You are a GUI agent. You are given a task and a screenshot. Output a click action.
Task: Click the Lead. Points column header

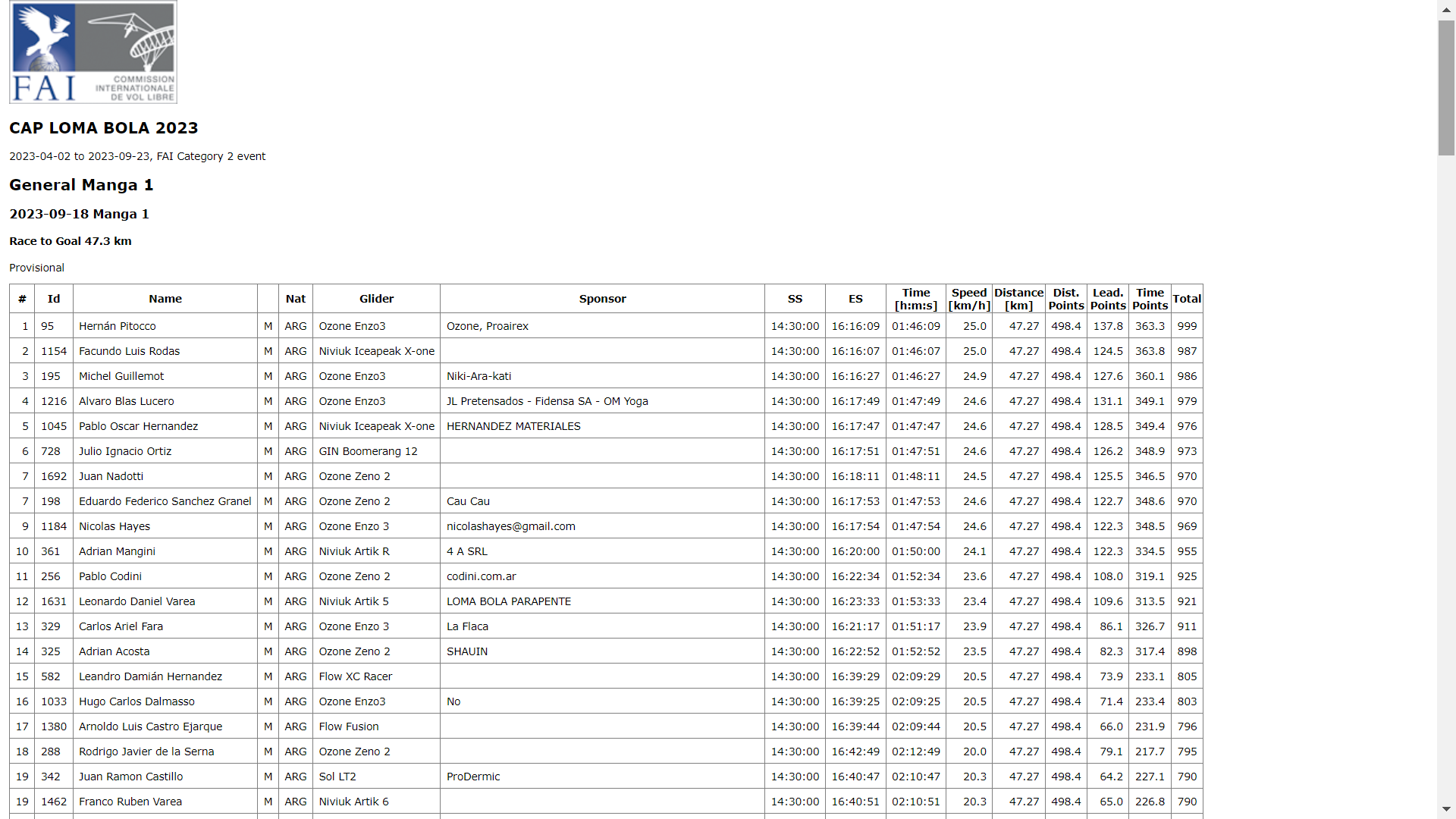pos(1108,299)
